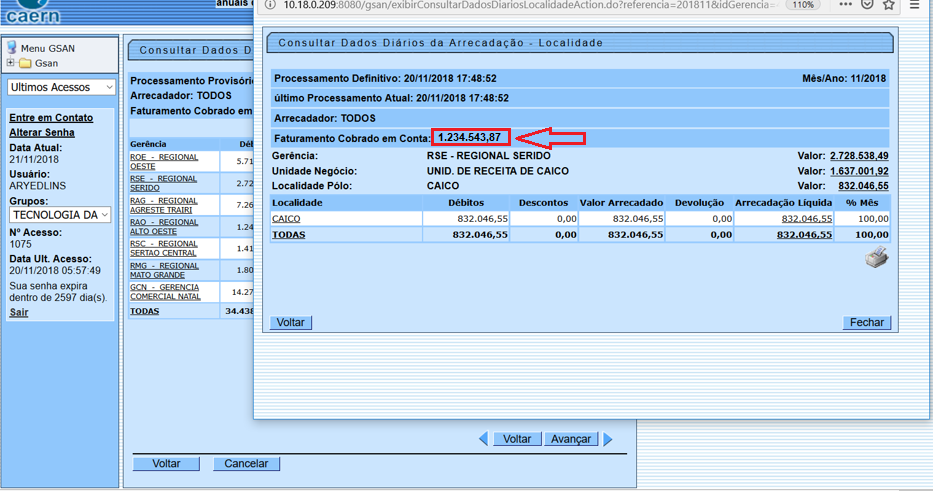
Task: Click the site information icon in address bar
Action: [270, 5]
